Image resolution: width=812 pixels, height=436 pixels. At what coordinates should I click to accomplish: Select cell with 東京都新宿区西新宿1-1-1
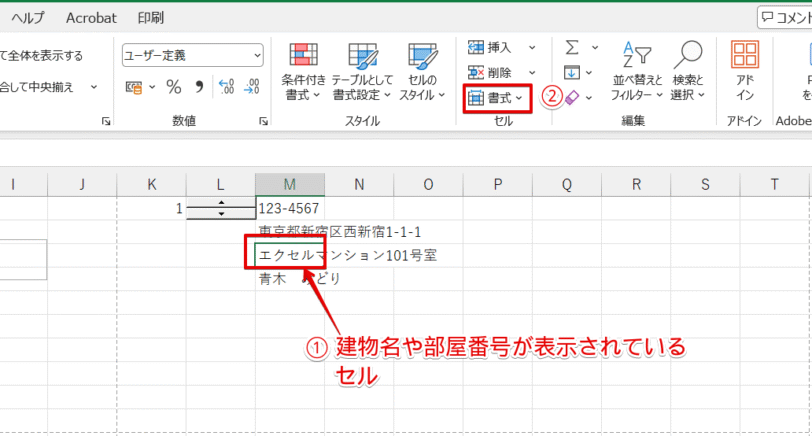point(290,231)
